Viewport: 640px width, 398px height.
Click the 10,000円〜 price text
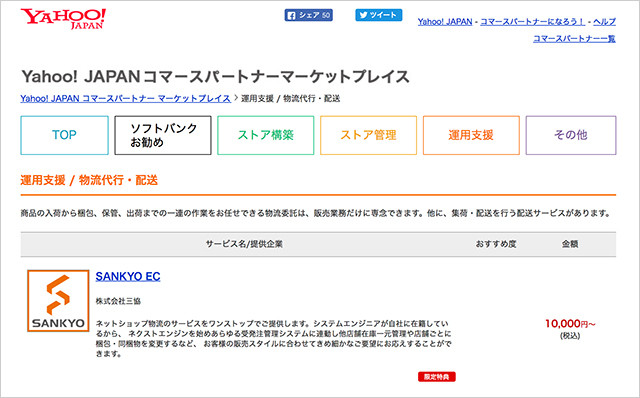(570, 324)
